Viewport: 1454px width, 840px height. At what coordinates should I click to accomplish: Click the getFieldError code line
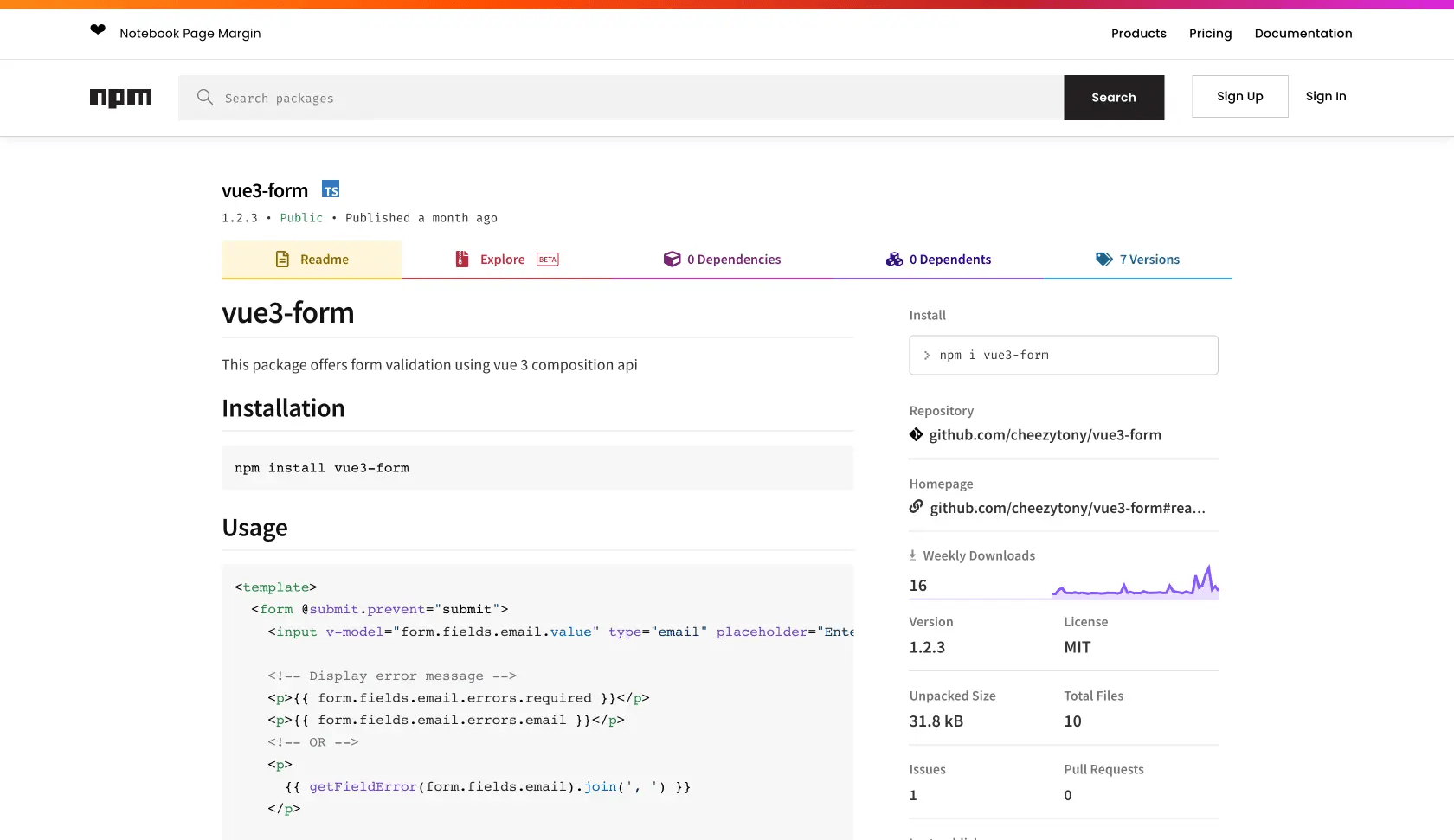pyautogui.click(x=488, y=786)
